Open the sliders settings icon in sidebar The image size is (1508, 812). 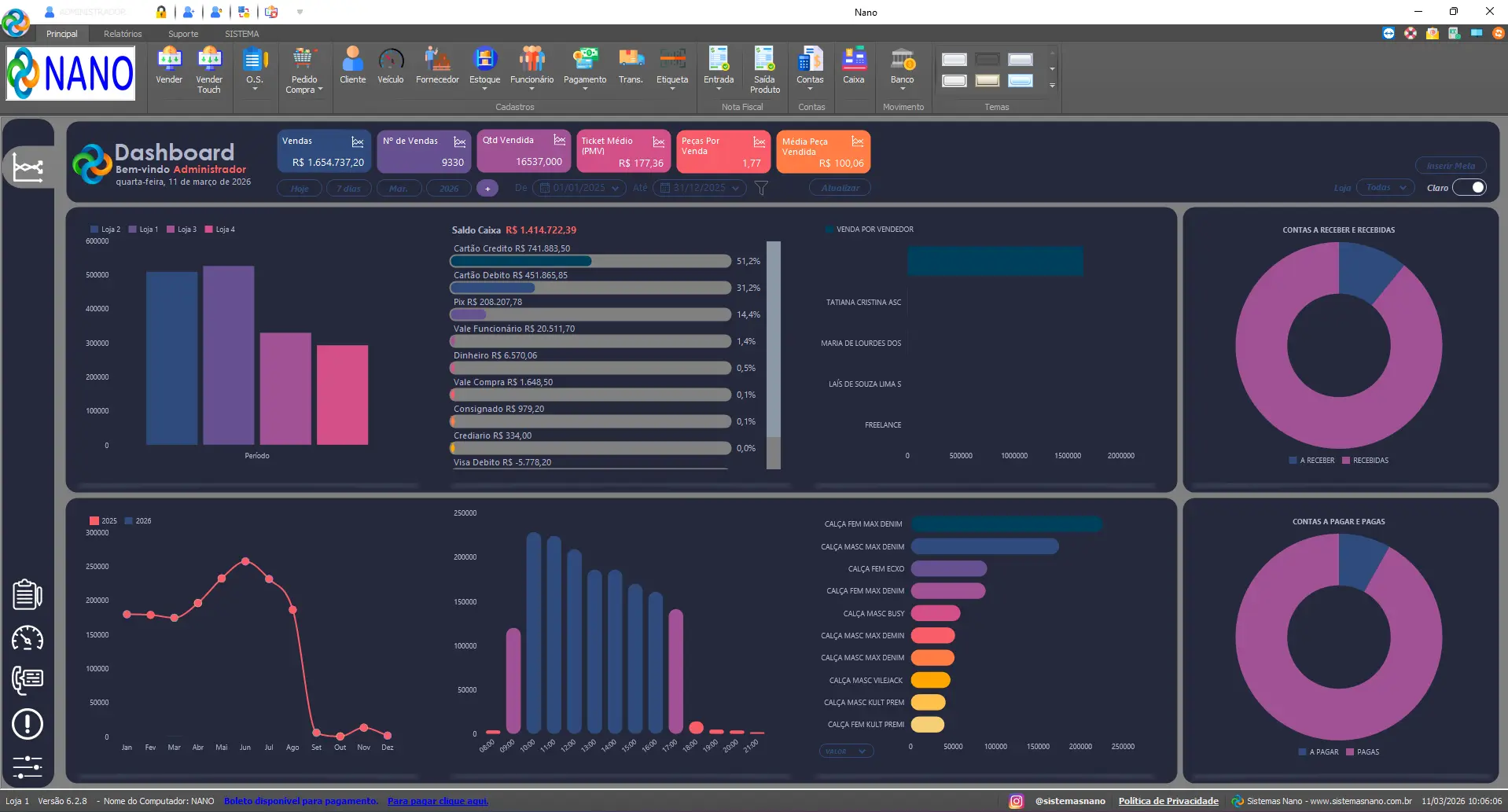tap(28, 766)
